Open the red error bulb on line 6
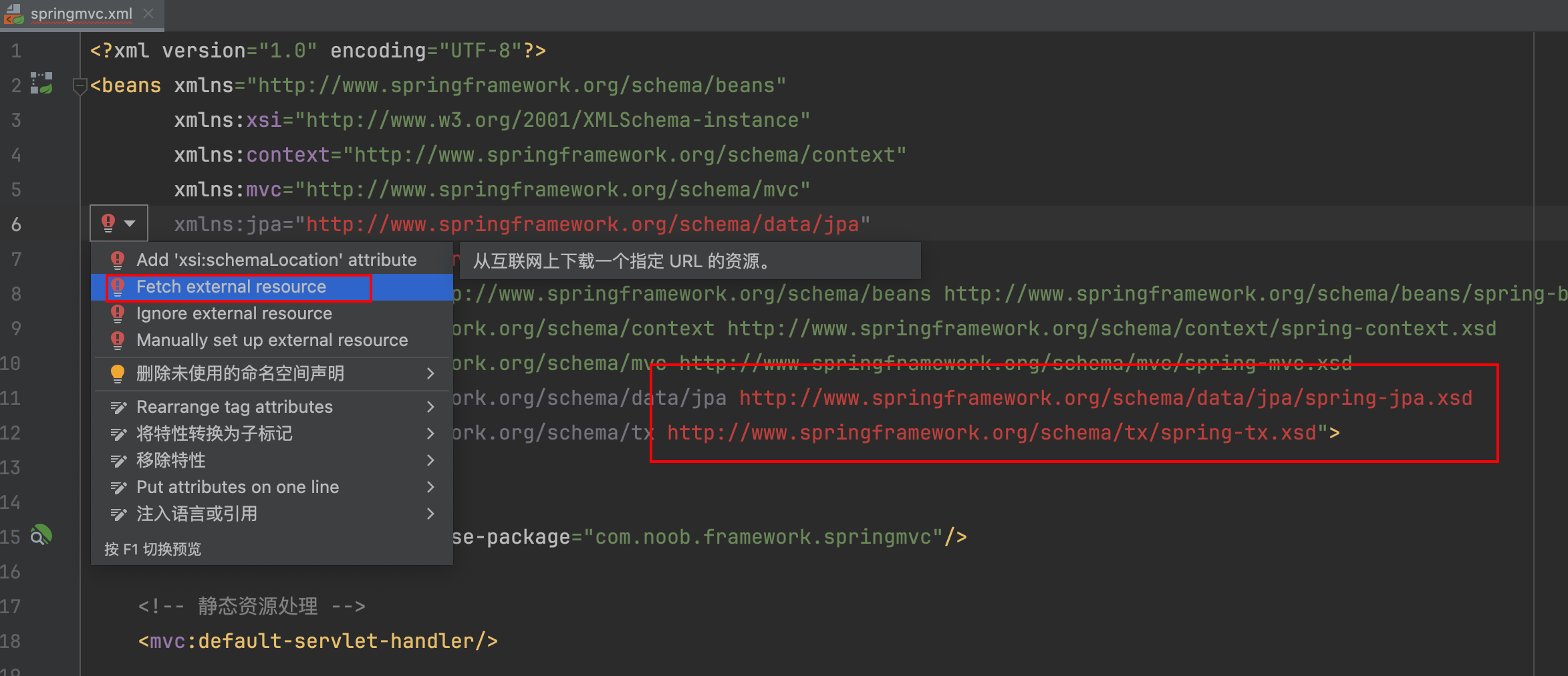The image size is (1568, 676). (x=108, y=222)
